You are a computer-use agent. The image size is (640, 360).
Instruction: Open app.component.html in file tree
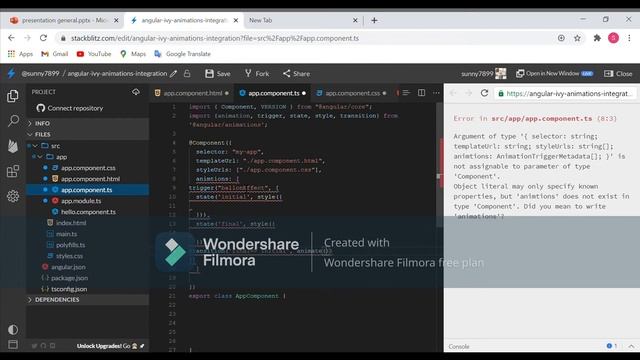(x=90, y=179)
